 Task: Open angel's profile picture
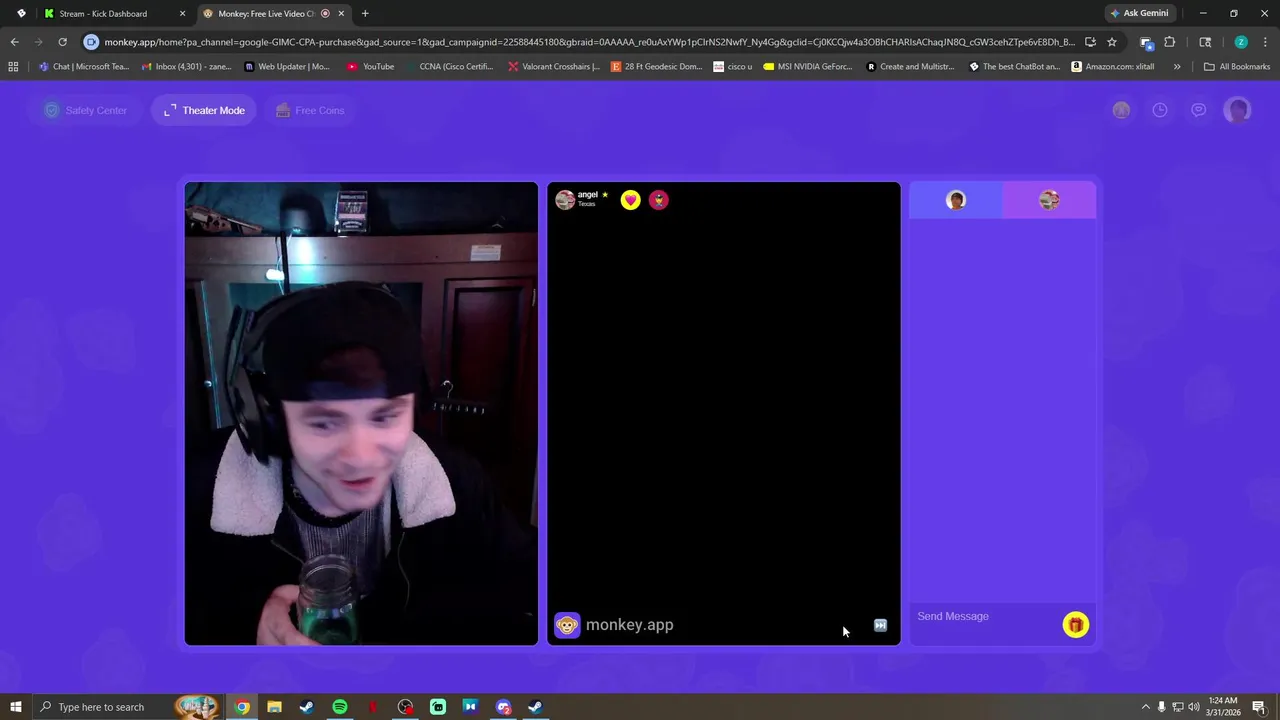(x=565, y=200)
